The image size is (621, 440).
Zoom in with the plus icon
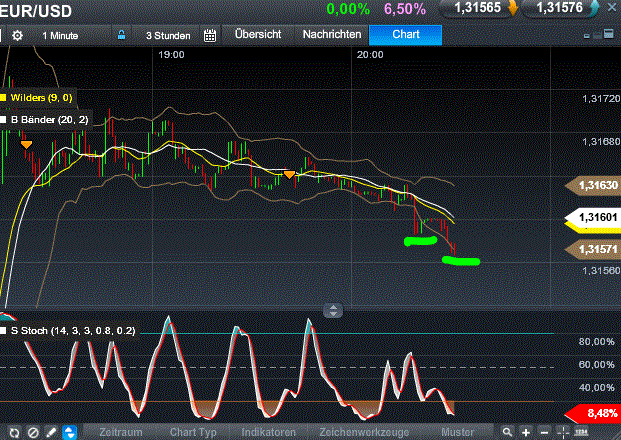pyautogui.click(x=527, y=432)
